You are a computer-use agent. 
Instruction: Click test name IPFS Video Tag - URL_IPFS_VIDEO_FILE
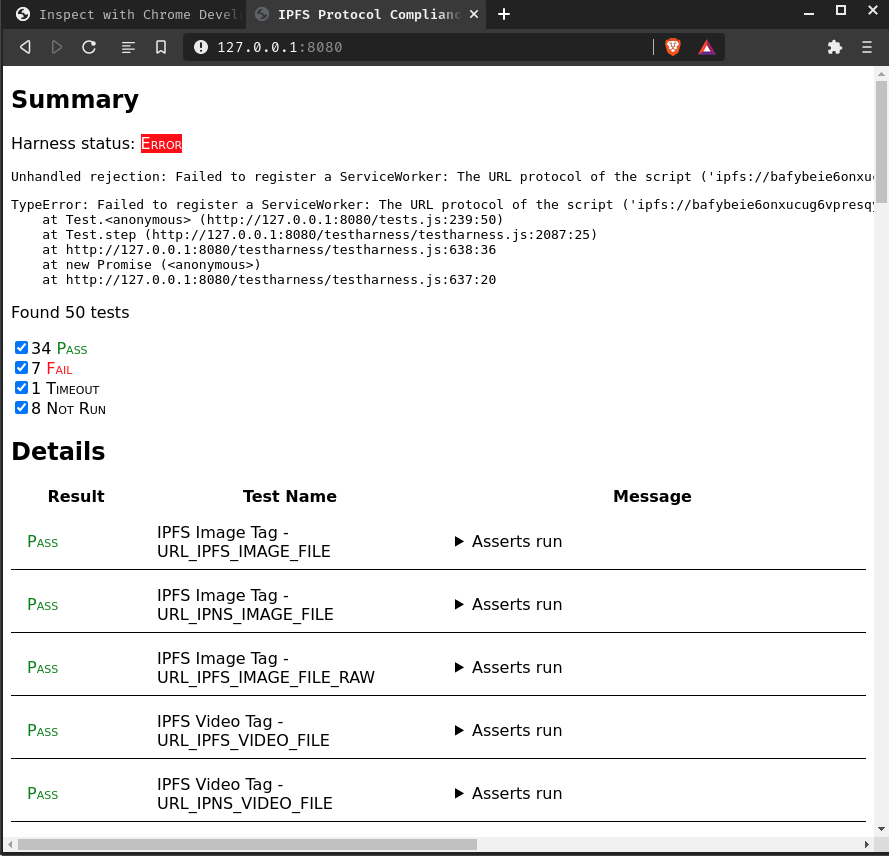coord(243,730)
